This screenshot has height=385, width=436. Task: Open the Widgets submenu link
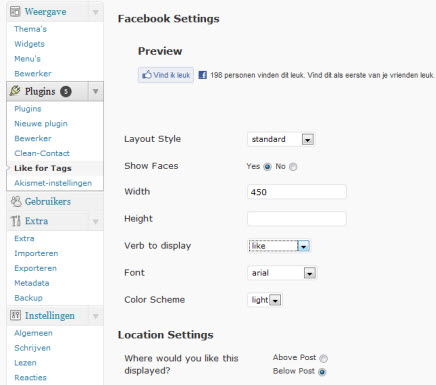coord(29,44)
